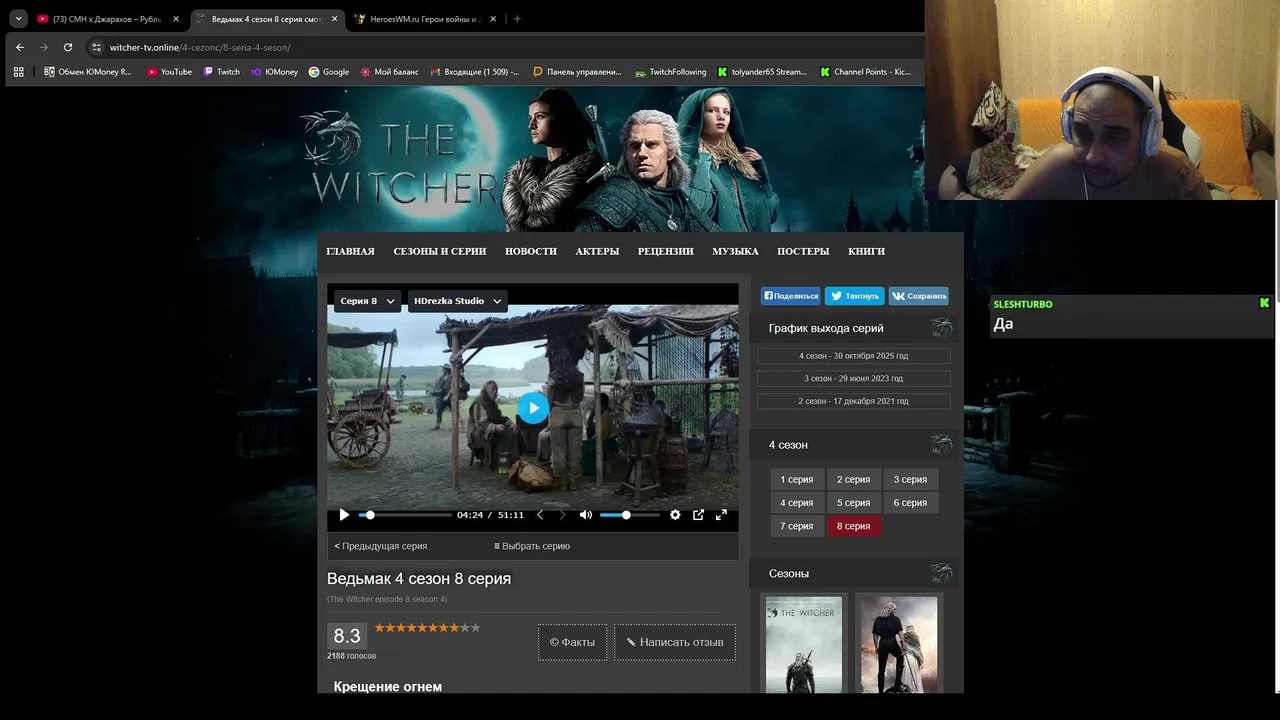Click the Предыдущая серия link
Viewport: 1280px width, 720px height.
[x=381, y=546]
